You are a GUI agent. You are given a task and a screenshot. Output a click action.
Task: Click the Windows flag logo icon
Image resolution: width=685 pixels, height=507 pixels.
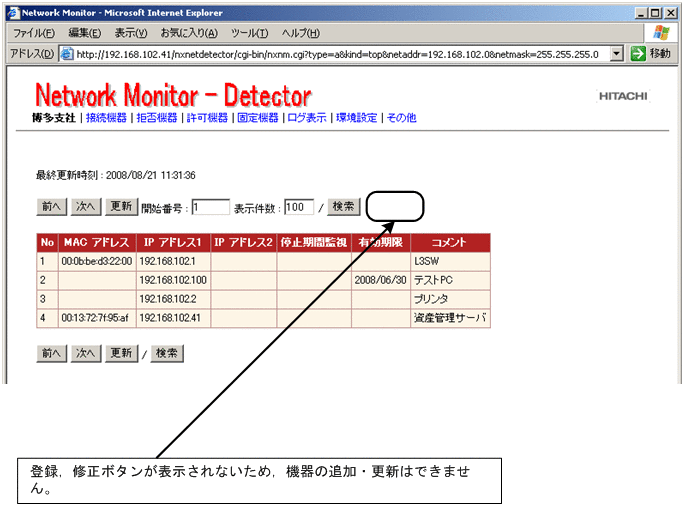tap(661, 33)
